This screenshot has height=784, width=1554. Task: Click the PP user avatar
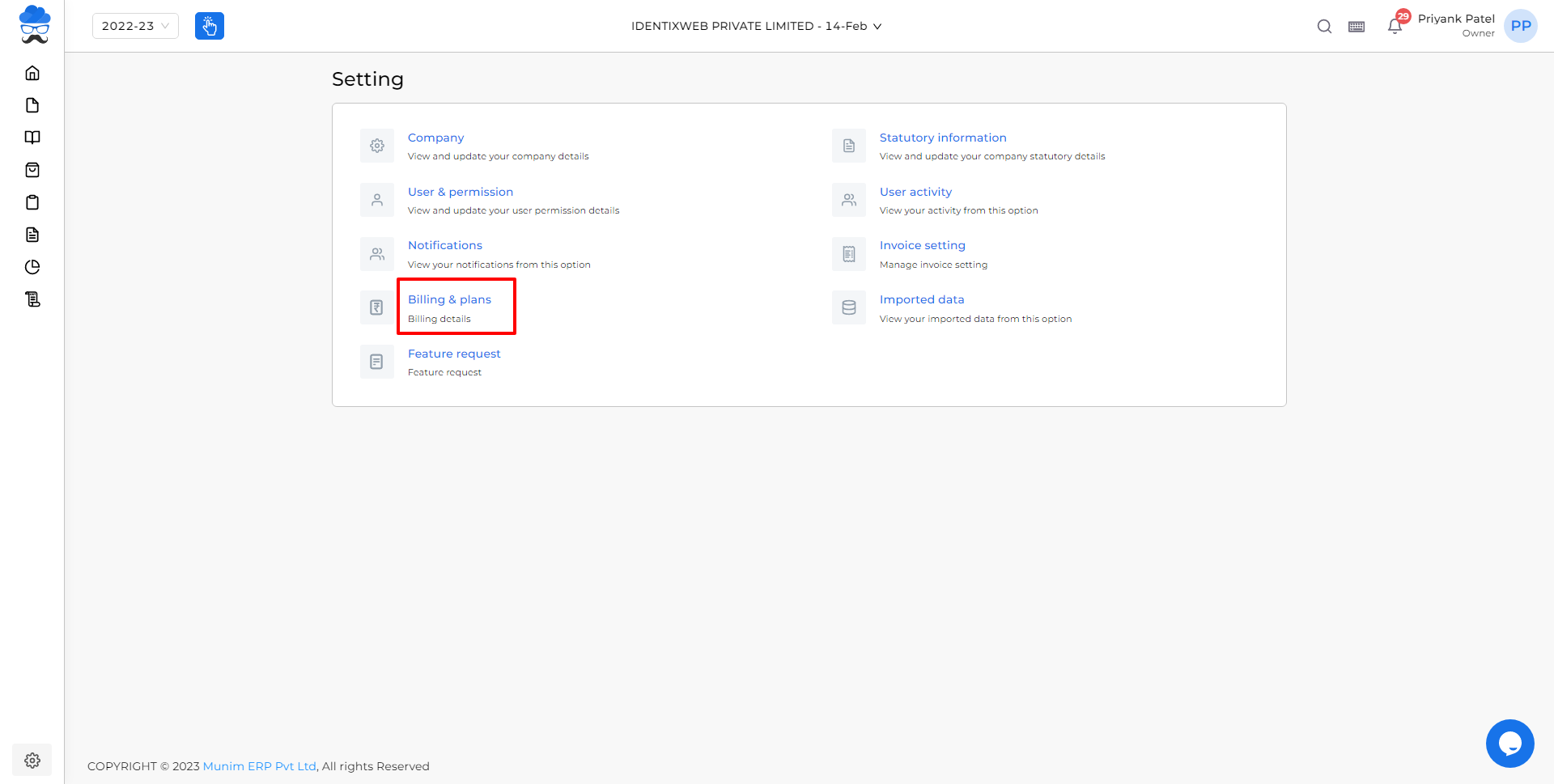pyautogui.click(x=1521, y=26)
